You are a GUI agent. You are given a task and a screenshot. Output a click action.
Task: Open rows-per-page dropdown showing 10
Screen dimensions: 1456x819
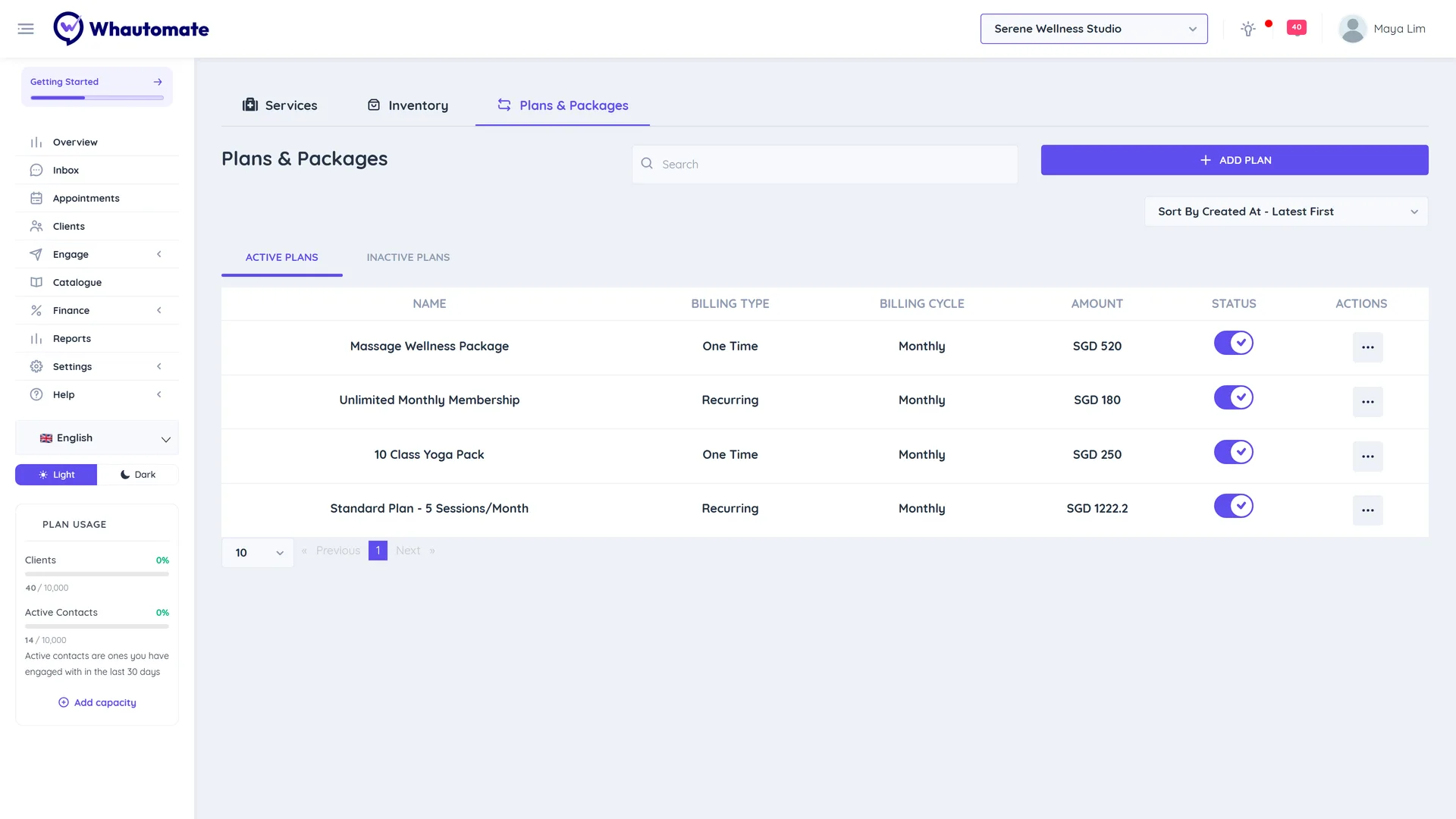pyautogui.click(x=258, y=553)
